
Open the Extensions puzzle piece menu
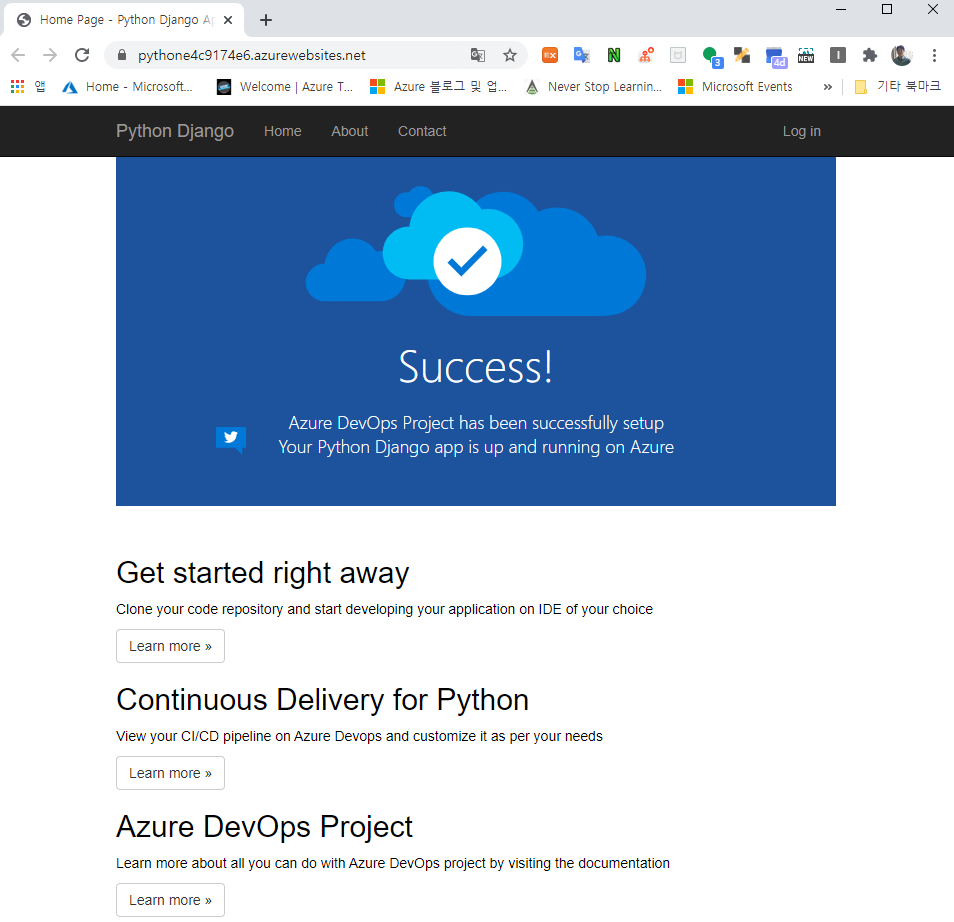(870, 55)
